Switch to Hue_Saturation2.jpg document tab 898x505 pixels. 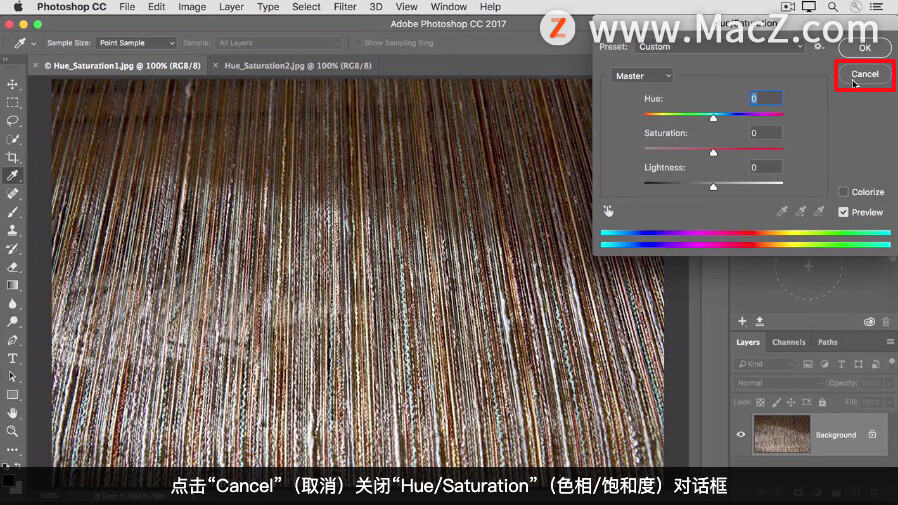pyautogui.click(x=298, y=66)
